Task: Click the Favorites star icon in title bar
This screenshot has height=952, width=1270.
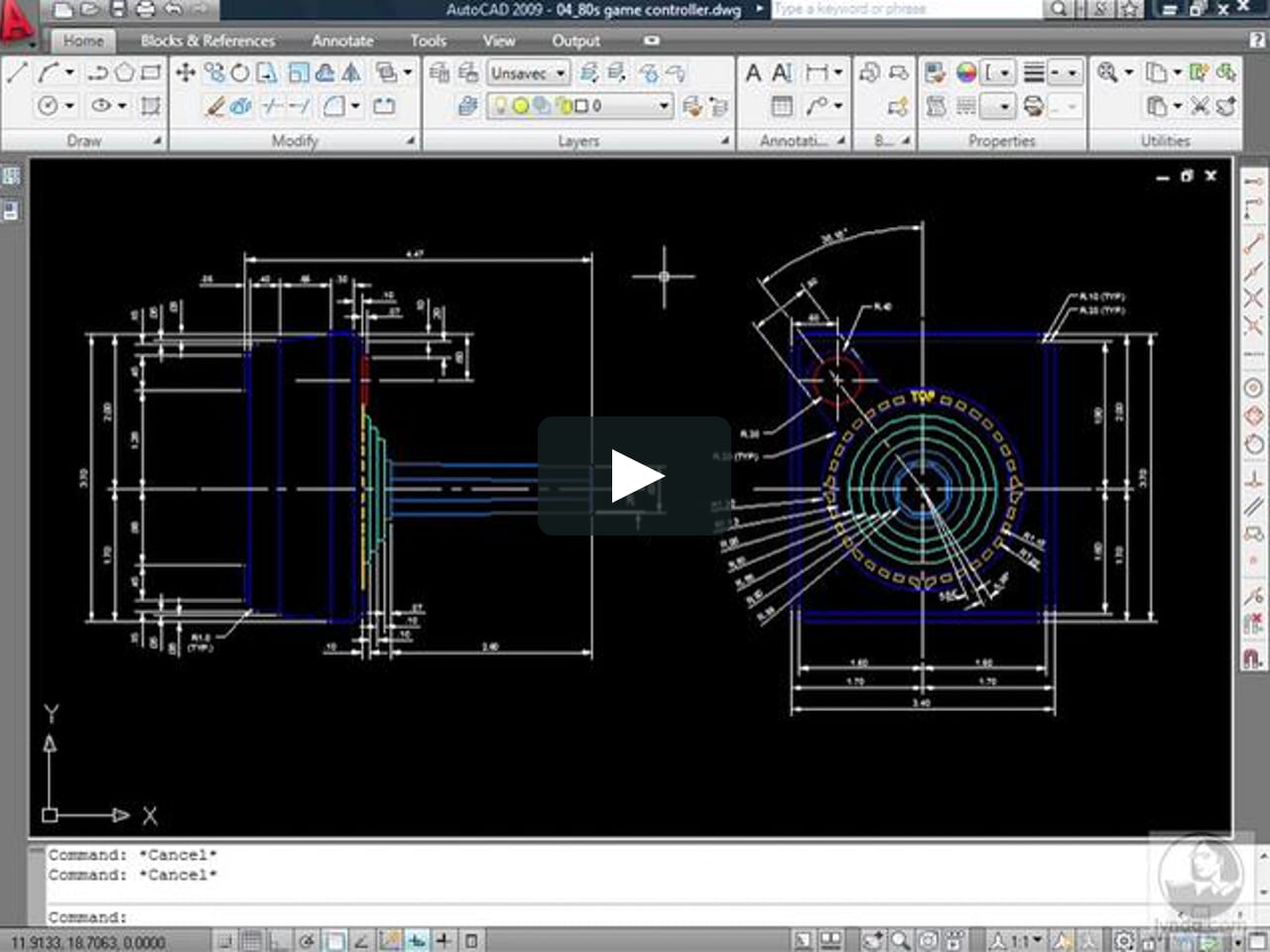Action: tap(1129, 9)
